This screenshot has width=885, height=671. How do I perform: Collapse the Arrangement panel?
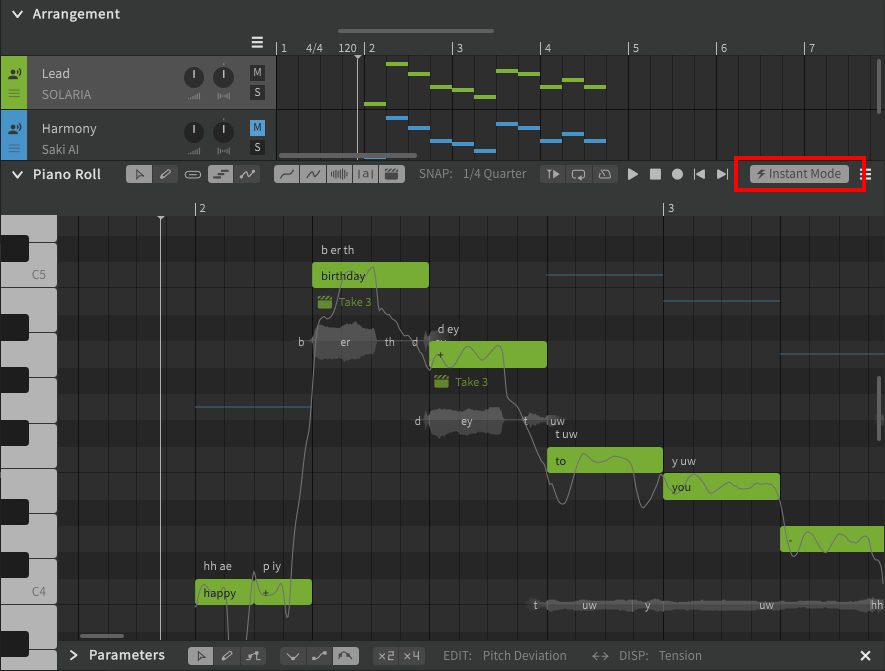click(15, 14)
